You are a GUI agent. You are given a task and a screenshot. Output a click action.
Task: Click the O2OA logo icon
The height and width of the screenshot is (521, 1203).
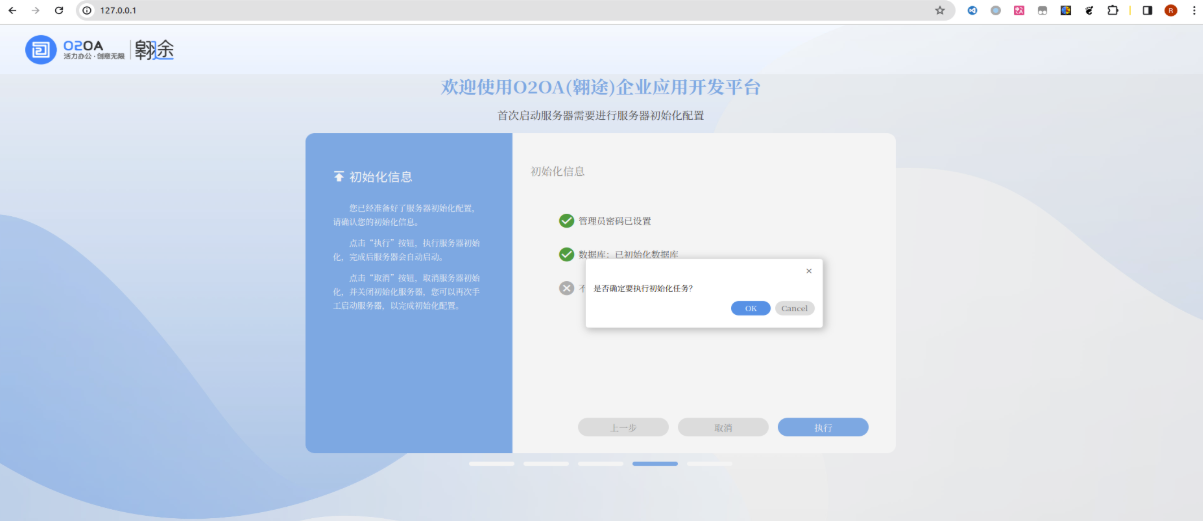point(41,50)
